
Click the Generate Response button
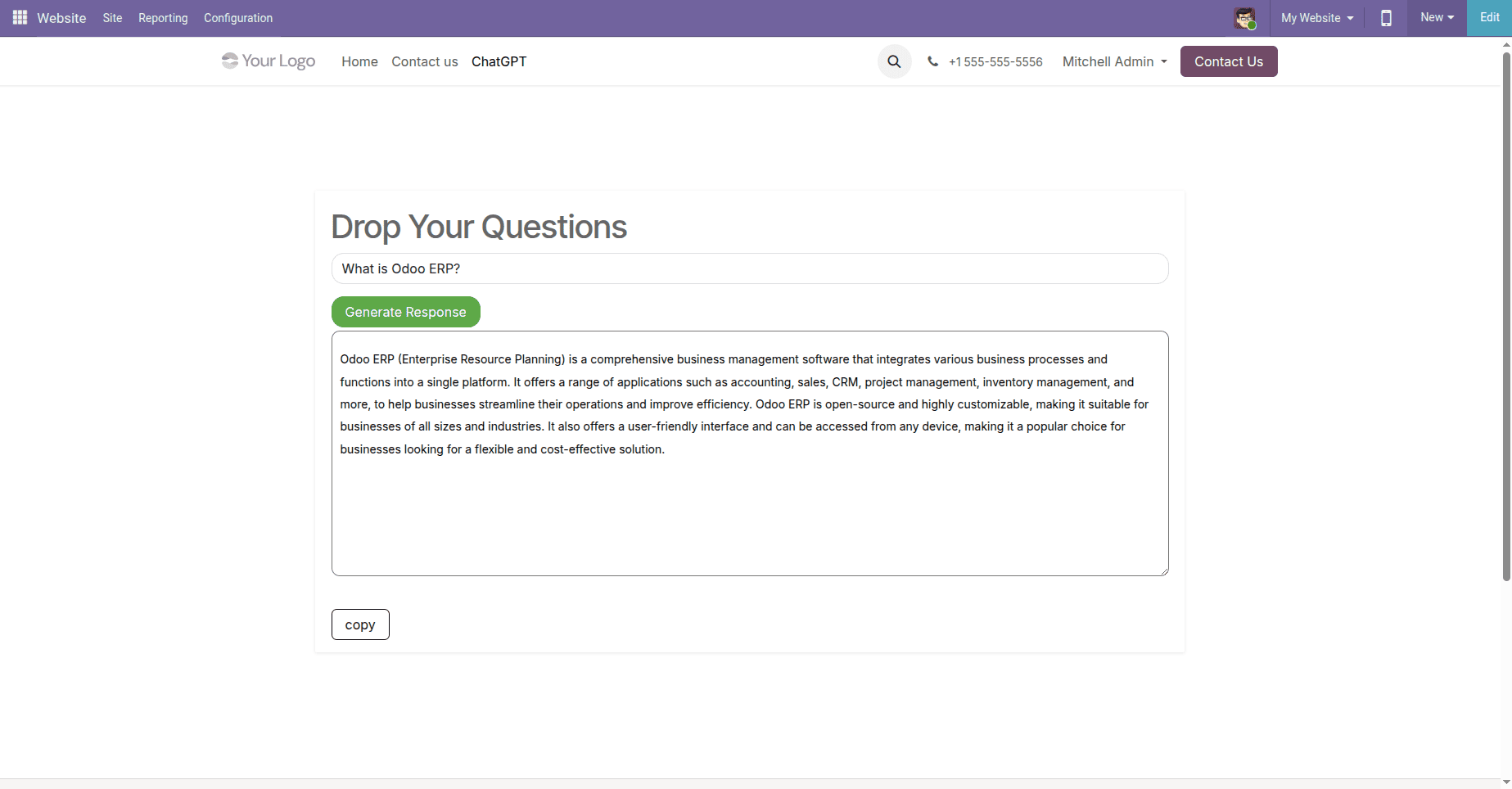405,312
